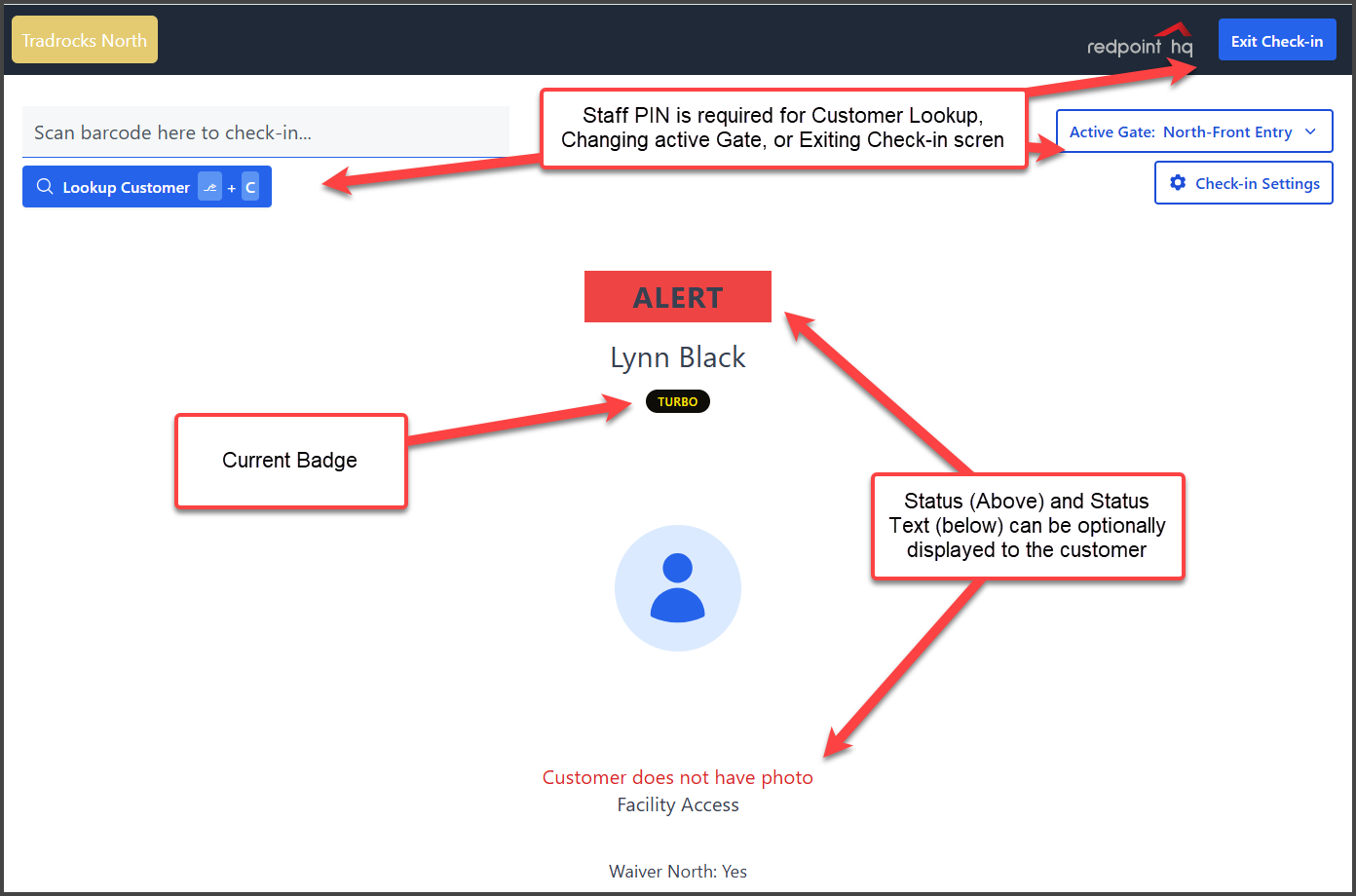Click the C key shortcut badge
This screenshot has width=1356, height=896.
[250, 187]
